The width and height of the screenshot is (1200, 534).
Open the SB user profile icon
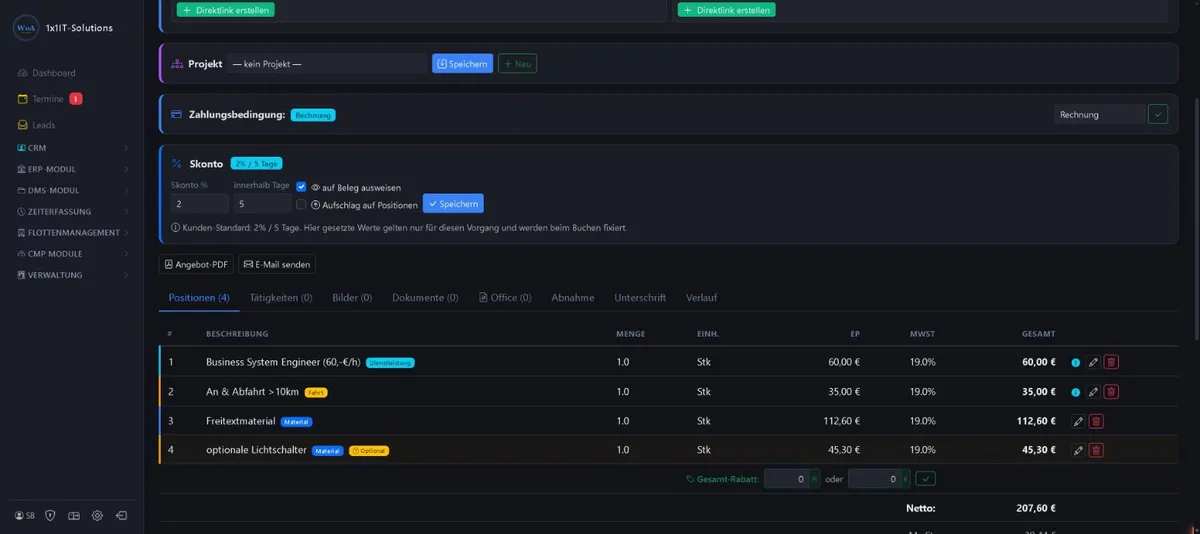[25, 516]
